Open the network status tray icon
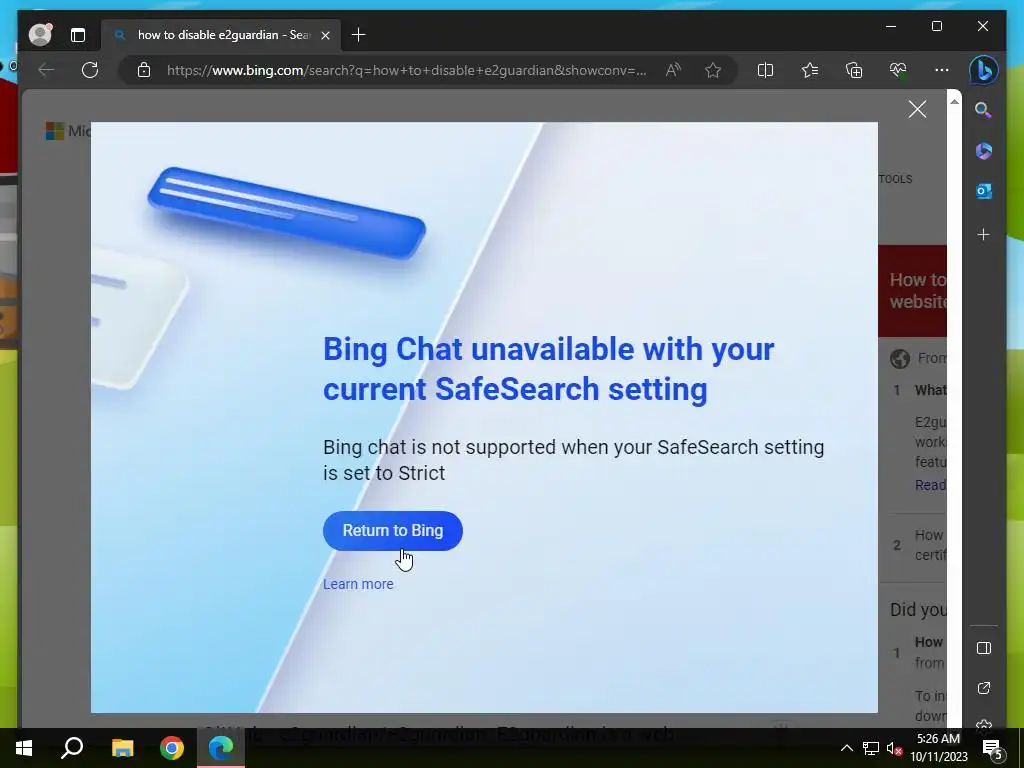 pos(871,748)
